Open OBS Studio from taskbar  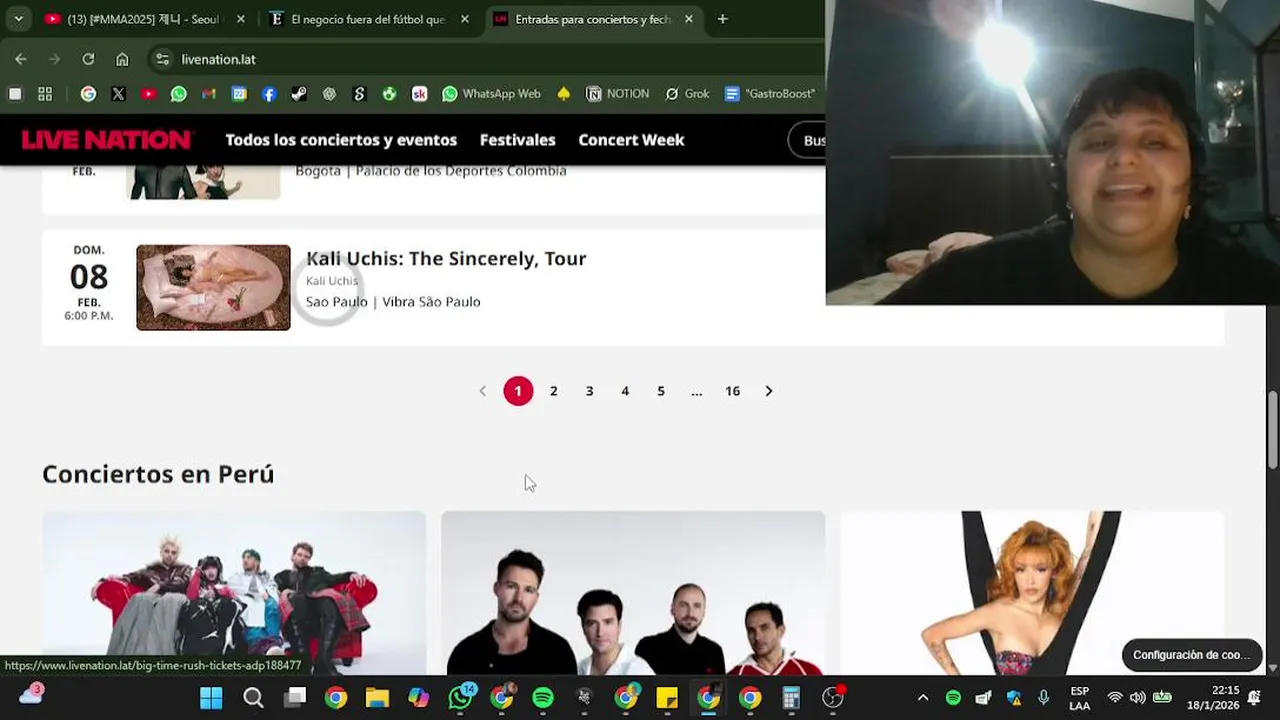coord(833,698)
